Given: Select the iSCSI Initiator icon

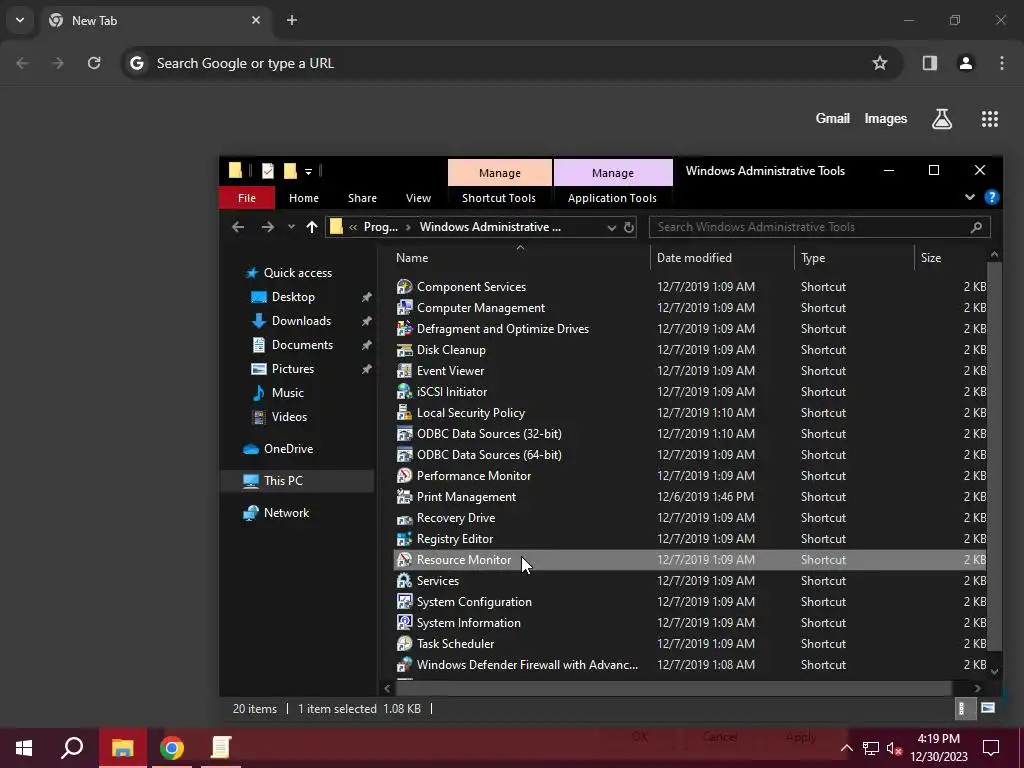Looking at the screenshot, I should coord(404,392).
